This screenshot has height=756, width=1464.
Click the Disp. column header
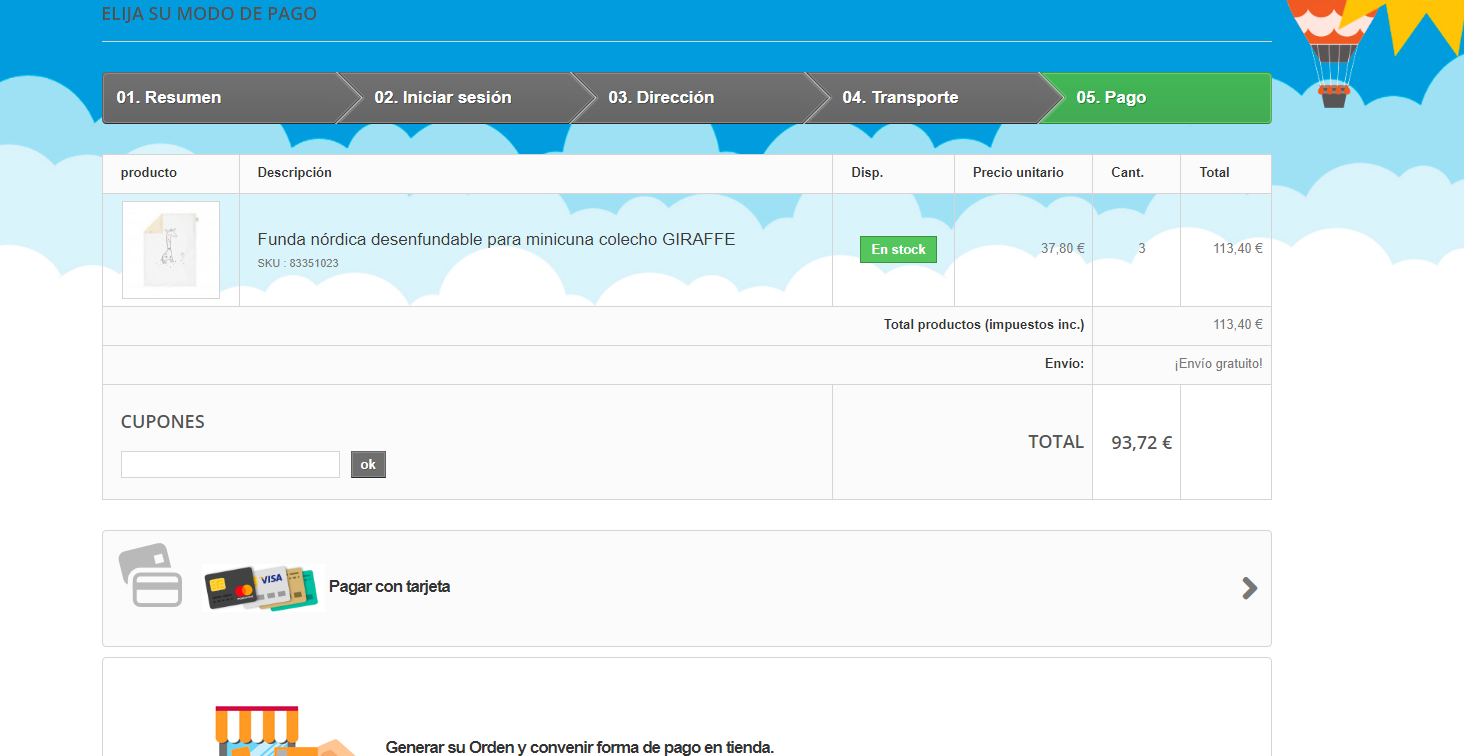tap(867, 173)
